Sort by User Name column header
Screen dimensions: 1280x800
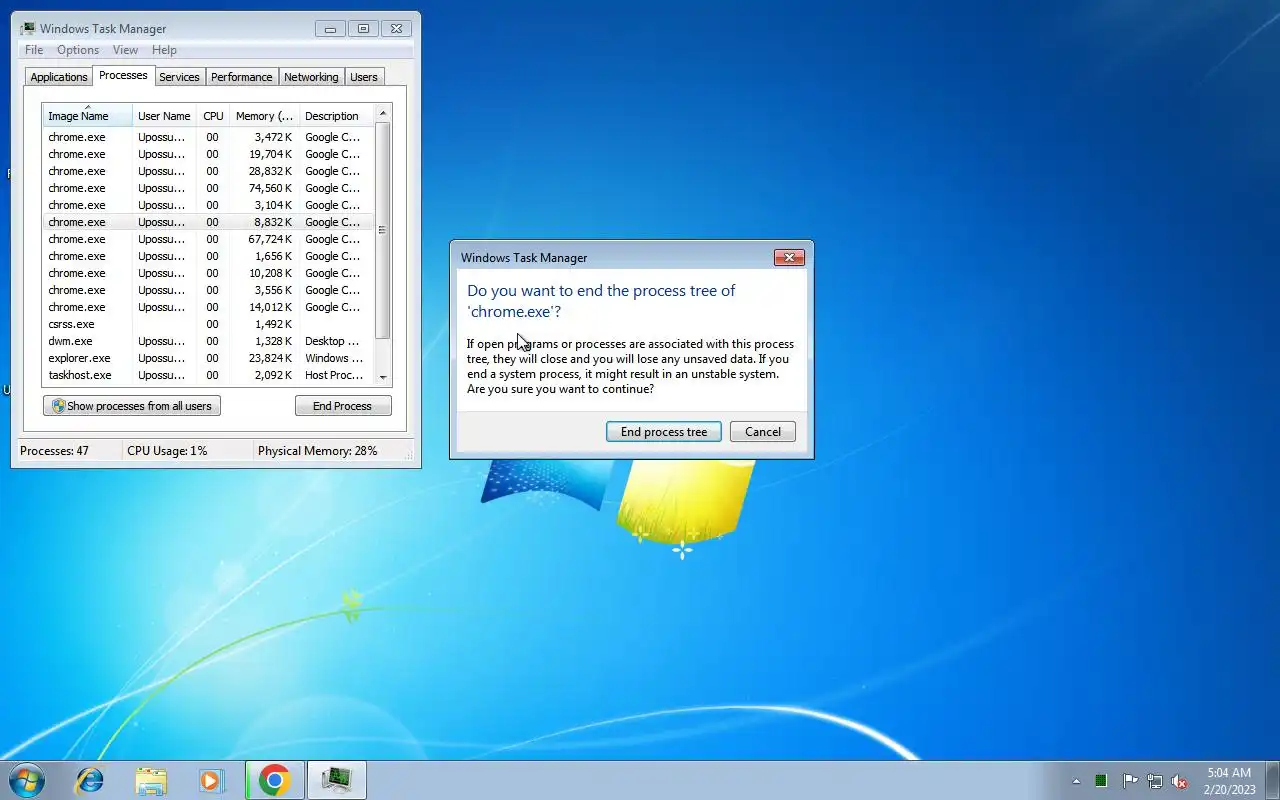click(164, 115)
